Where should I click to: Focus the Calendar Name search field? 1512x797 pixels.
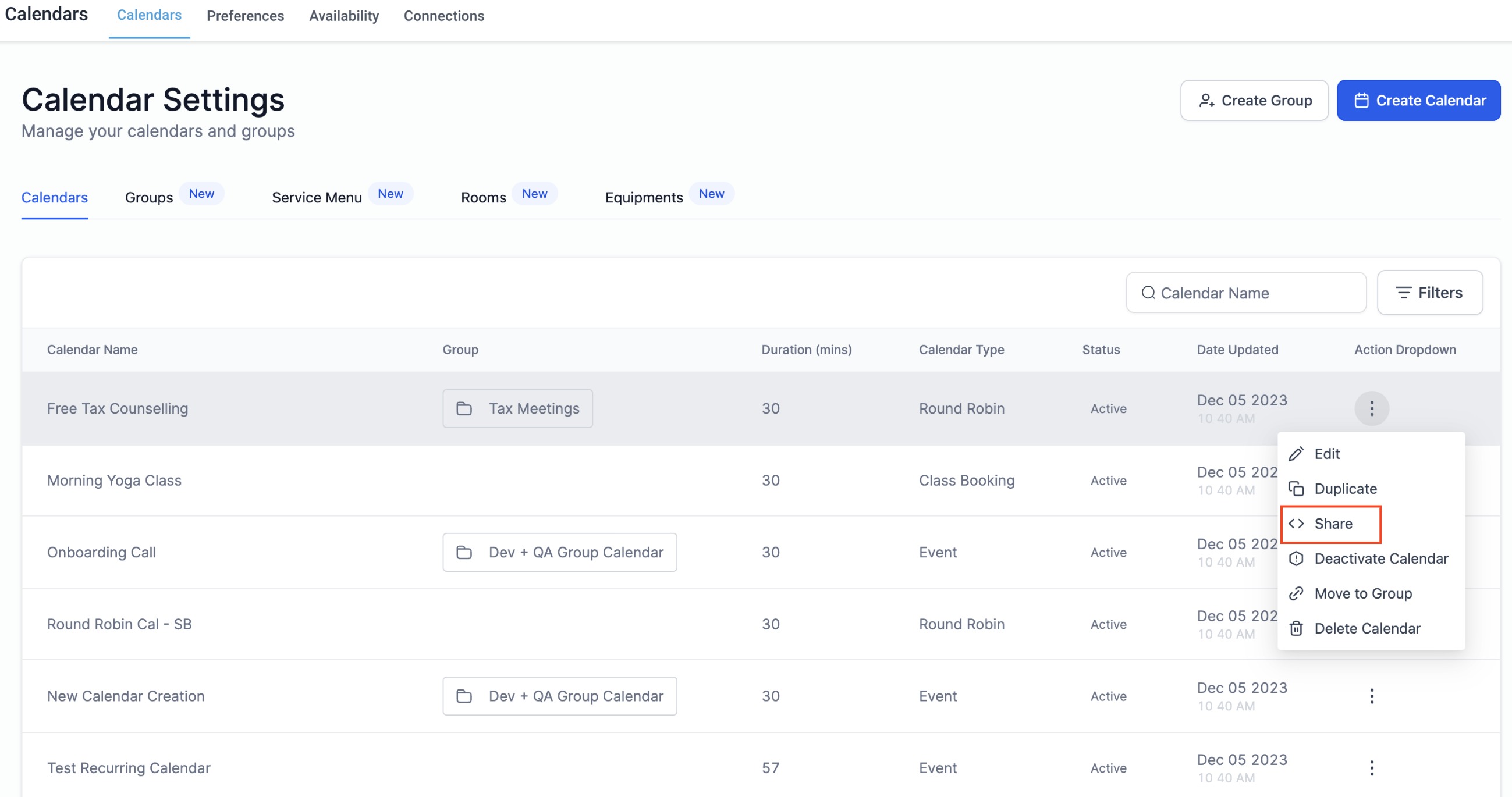pos(1256,293)
